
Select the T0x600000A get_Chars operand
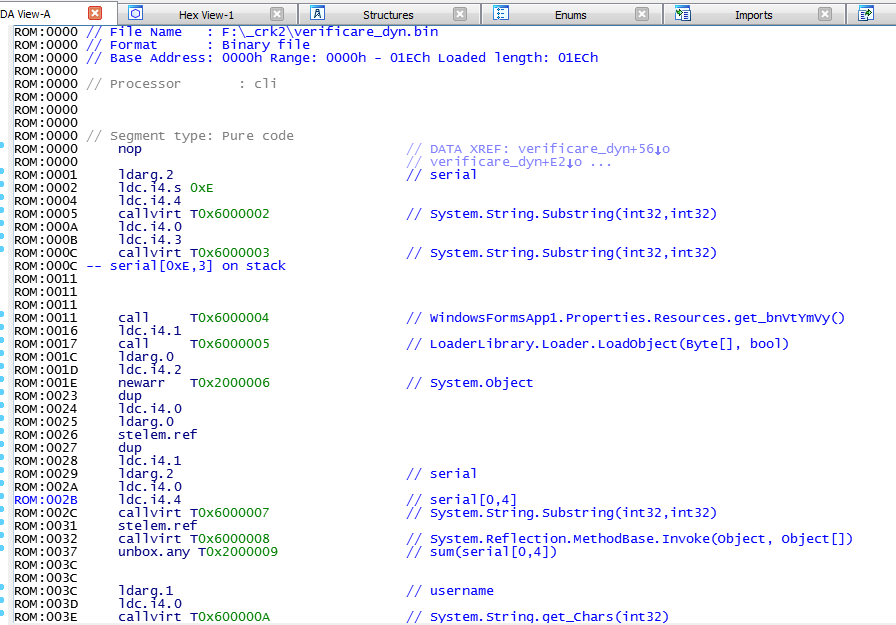click(x=229, y=617)
